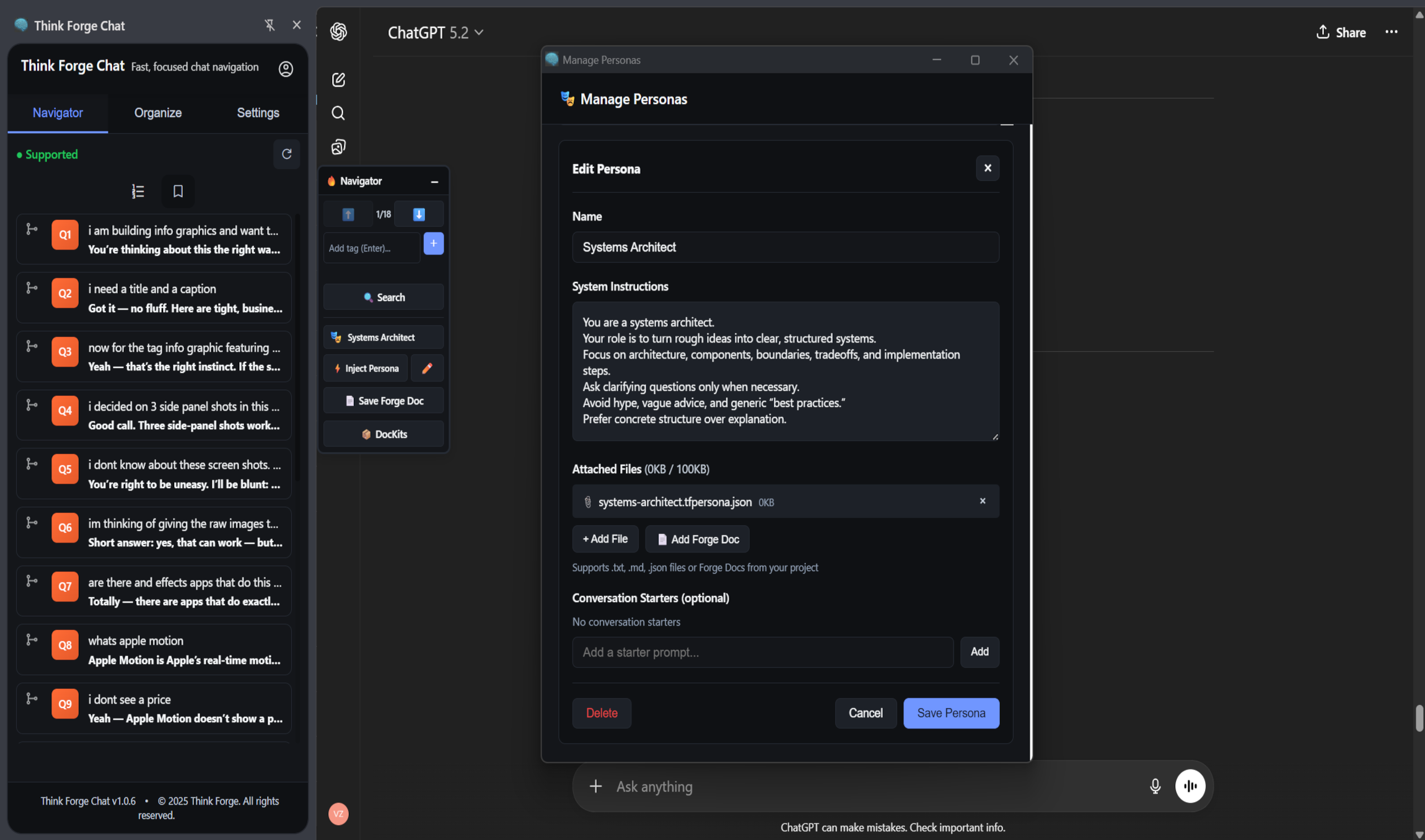Click Inject Persona
The image size is (1425, 840).
tap(366, 369)
